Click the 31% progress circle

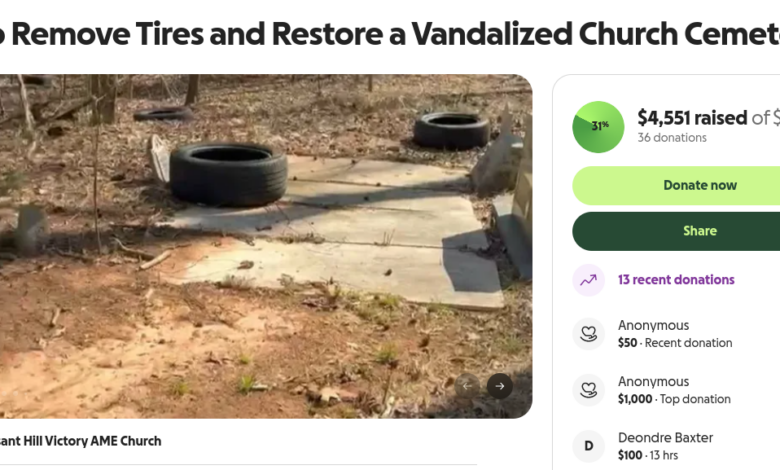coord(598,127)
